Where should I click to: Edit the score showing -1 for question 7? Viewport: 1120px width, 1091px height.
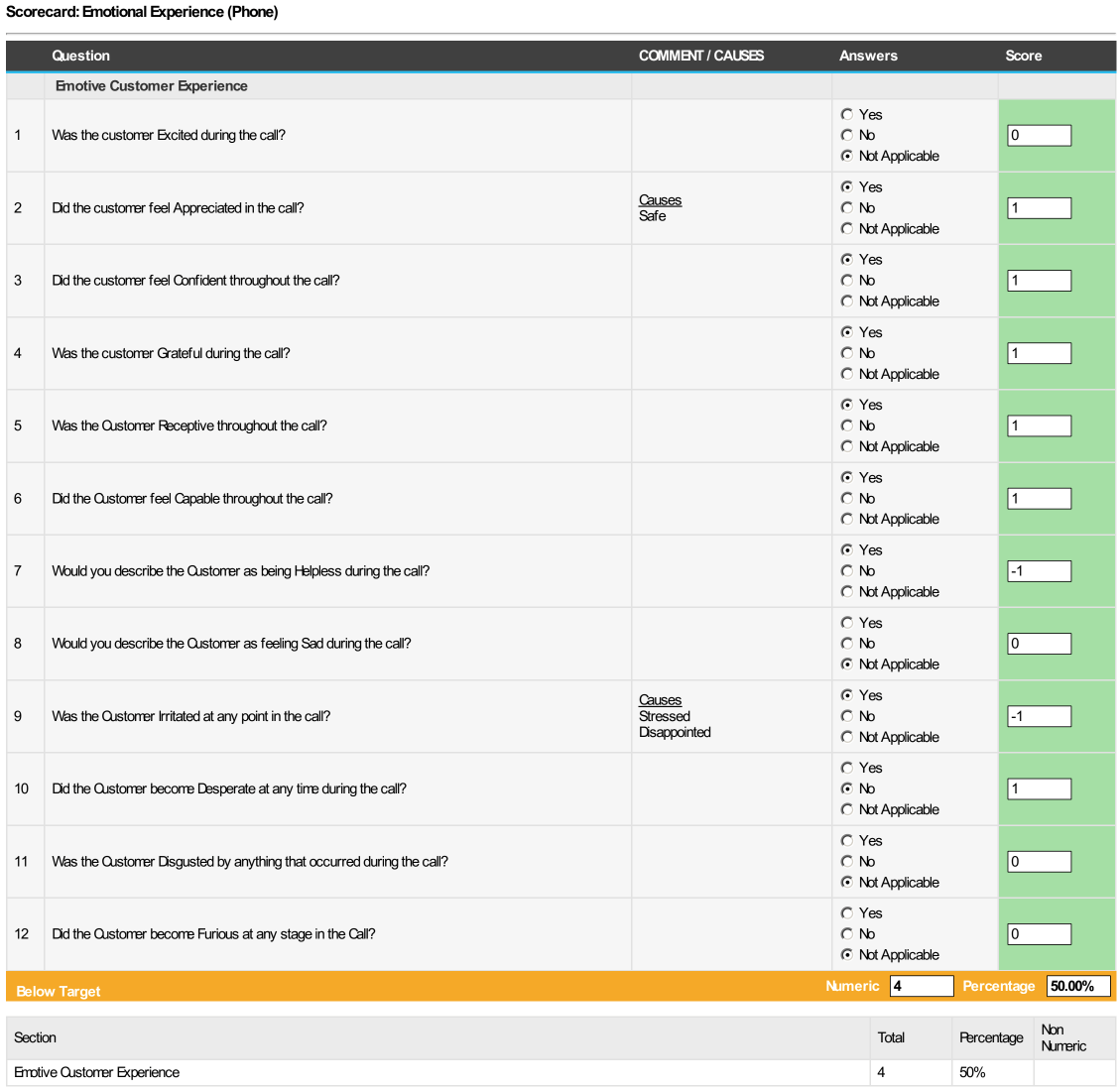(1039, 570)
